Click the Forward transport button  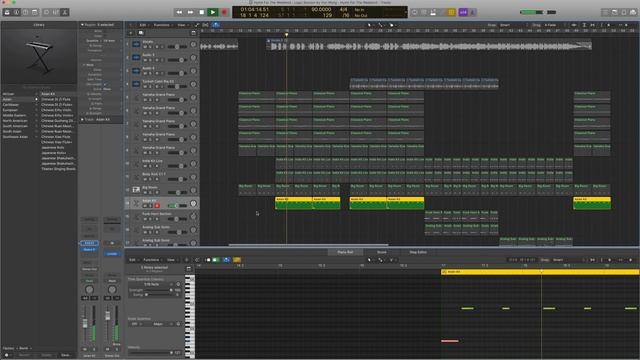tap(190, 12)
